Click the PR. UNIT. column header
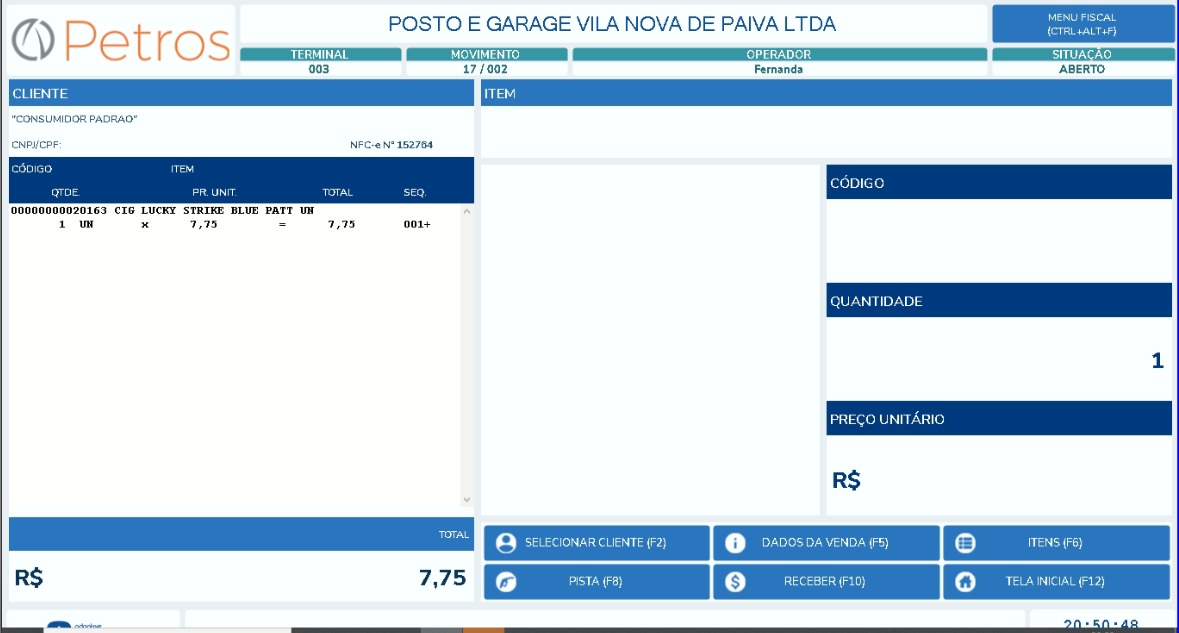Screen dimensions: 1179x633 point(214,192)
